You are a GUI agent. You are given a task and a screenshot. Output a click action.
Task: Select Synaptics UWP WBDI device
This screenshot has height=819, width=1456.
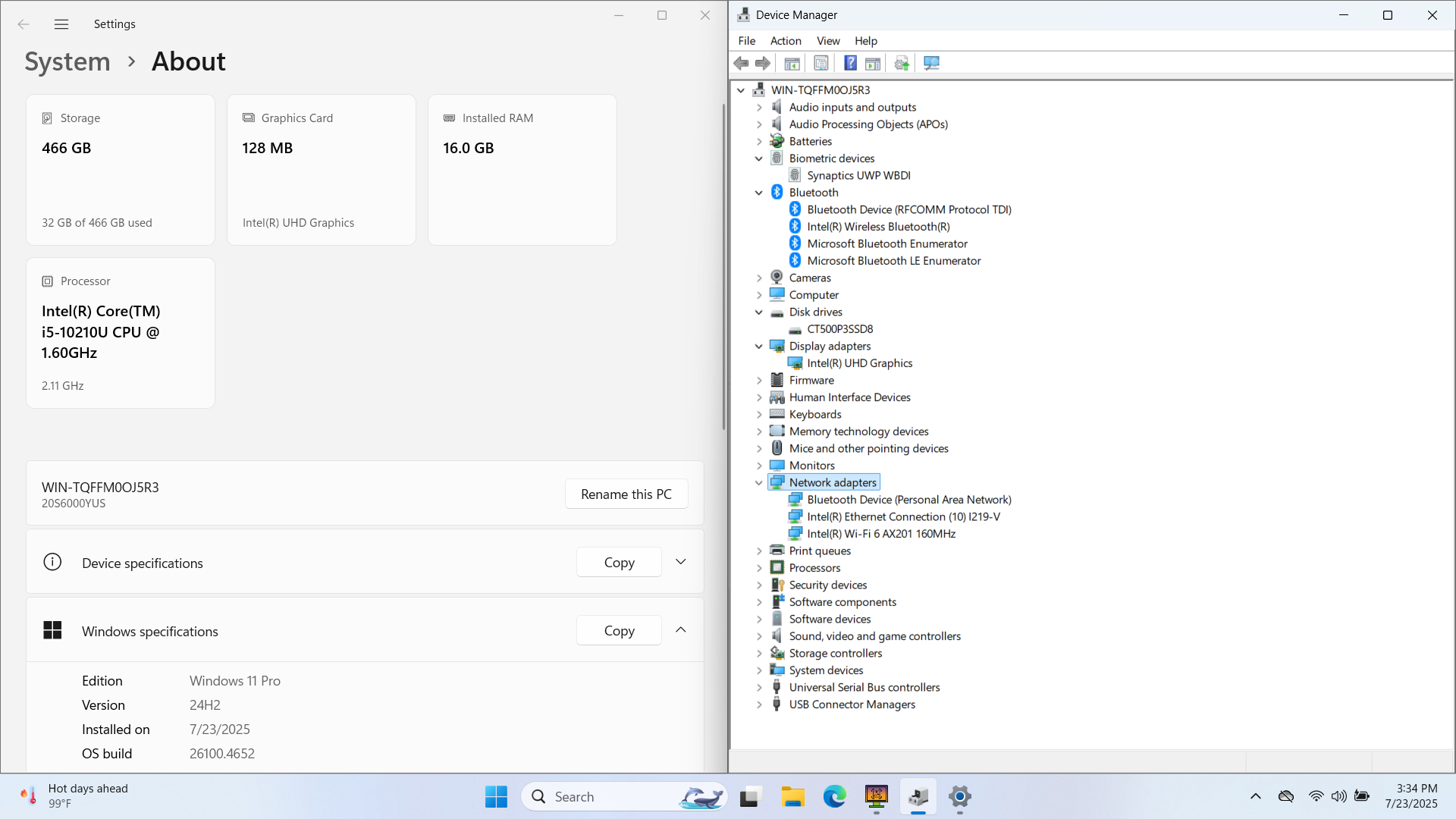(858, 175)
